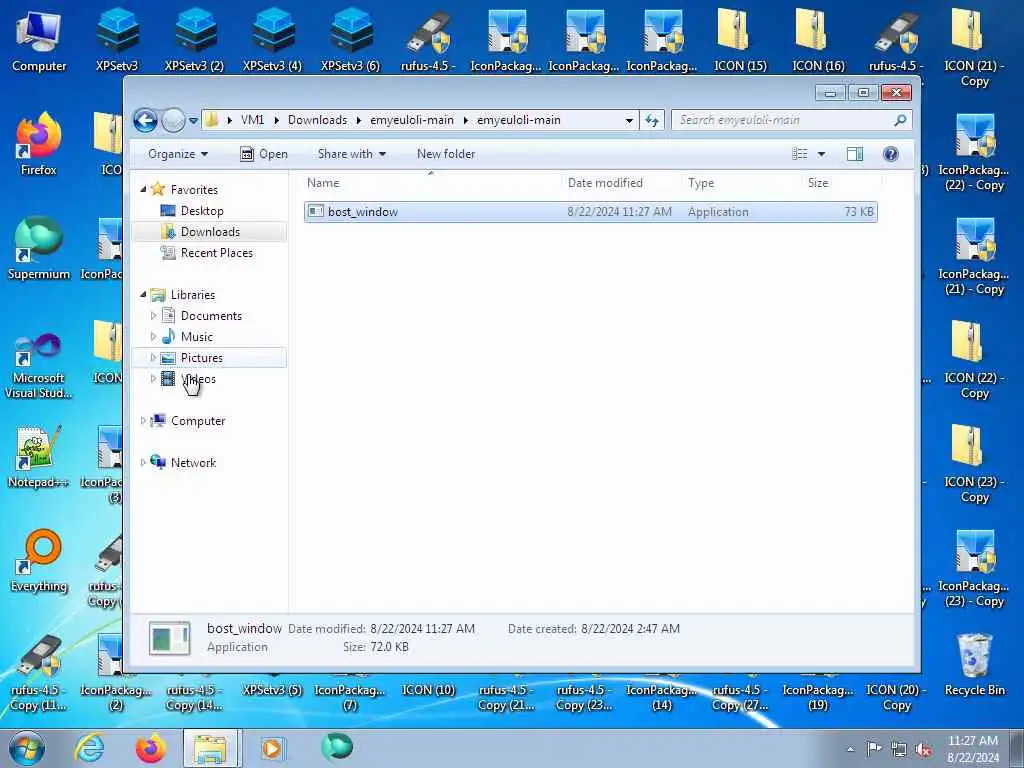Open Windows Media Player taskbar icon
This screenshot has width=1024, height=768.
(272, 748)
